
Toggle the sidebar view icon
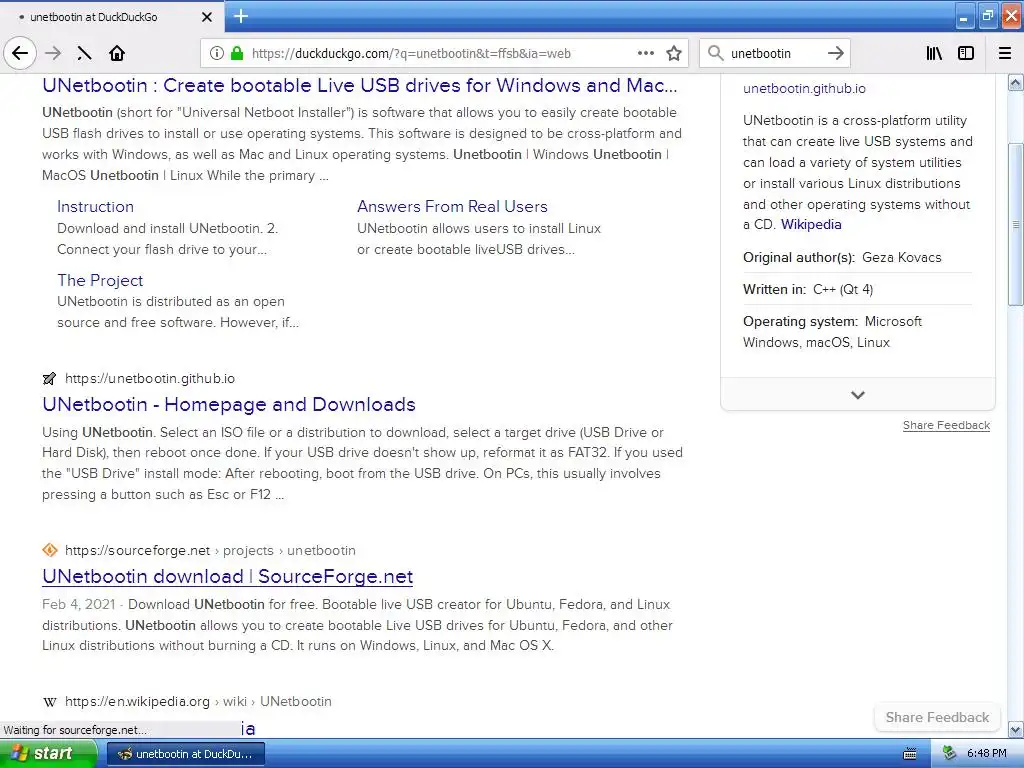[x=966, y=53]
